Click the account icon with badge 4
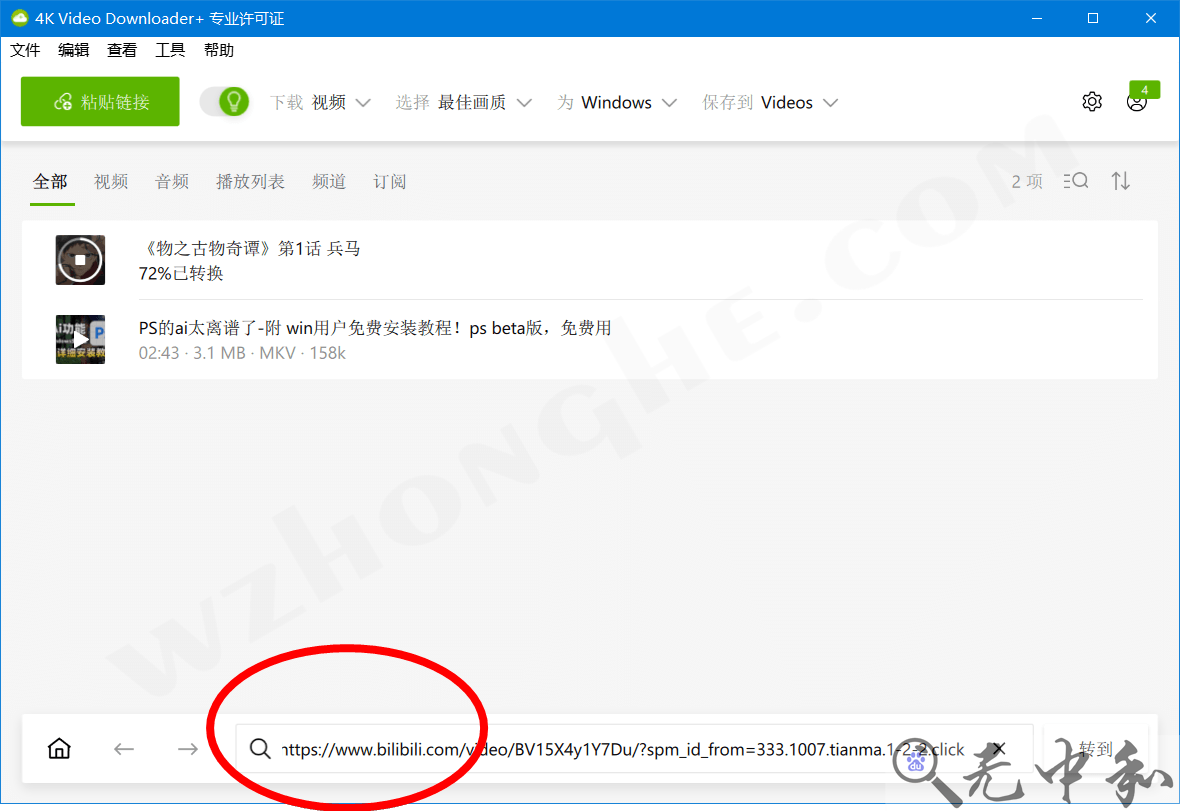 (1136, 101)
